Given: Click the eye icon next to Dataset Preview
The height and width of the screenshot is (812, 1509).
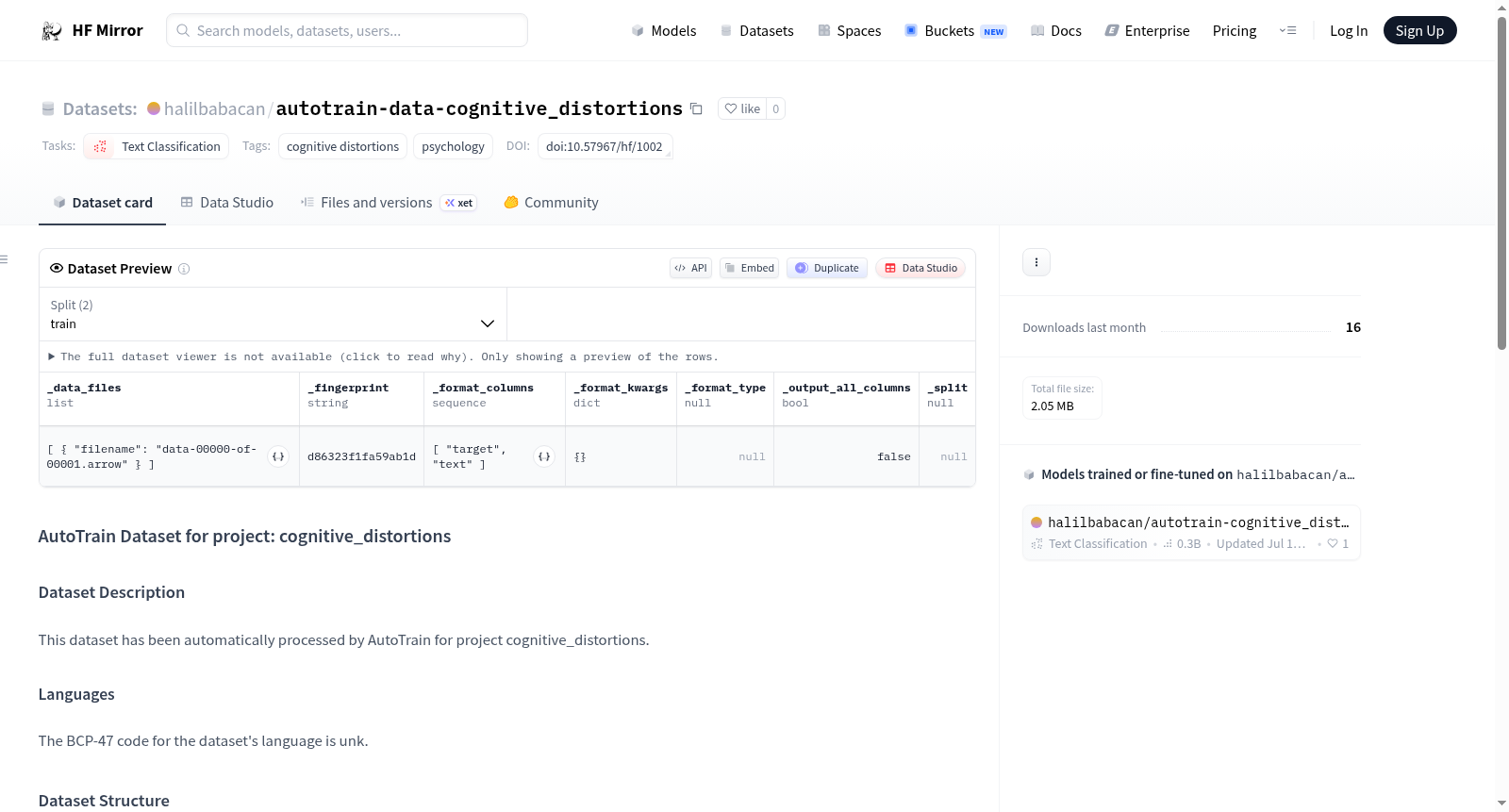Looking at the screenshot, I should tap(57, 269).
